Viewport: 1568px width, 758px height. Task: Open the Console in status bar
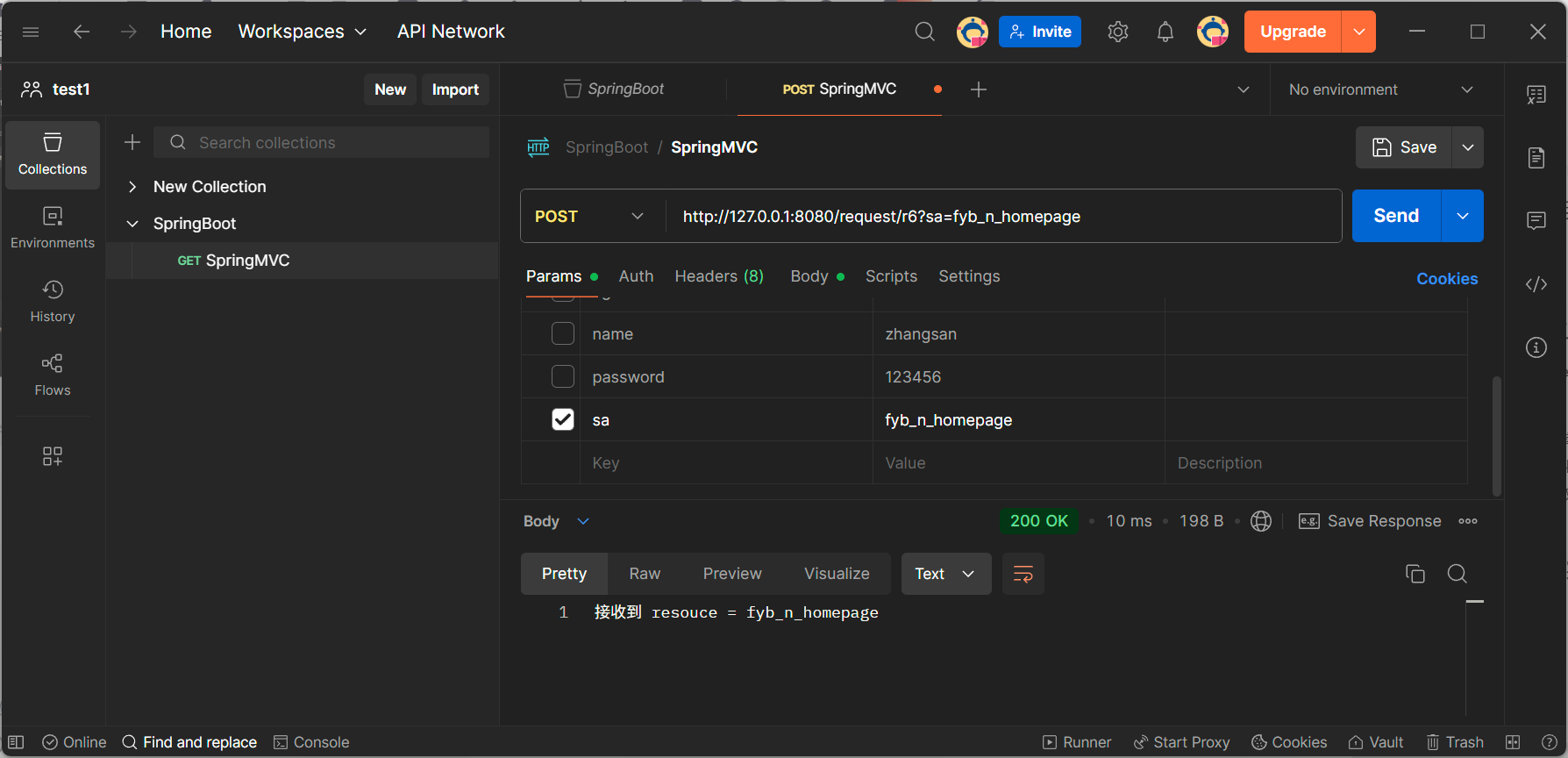(311, 742)
